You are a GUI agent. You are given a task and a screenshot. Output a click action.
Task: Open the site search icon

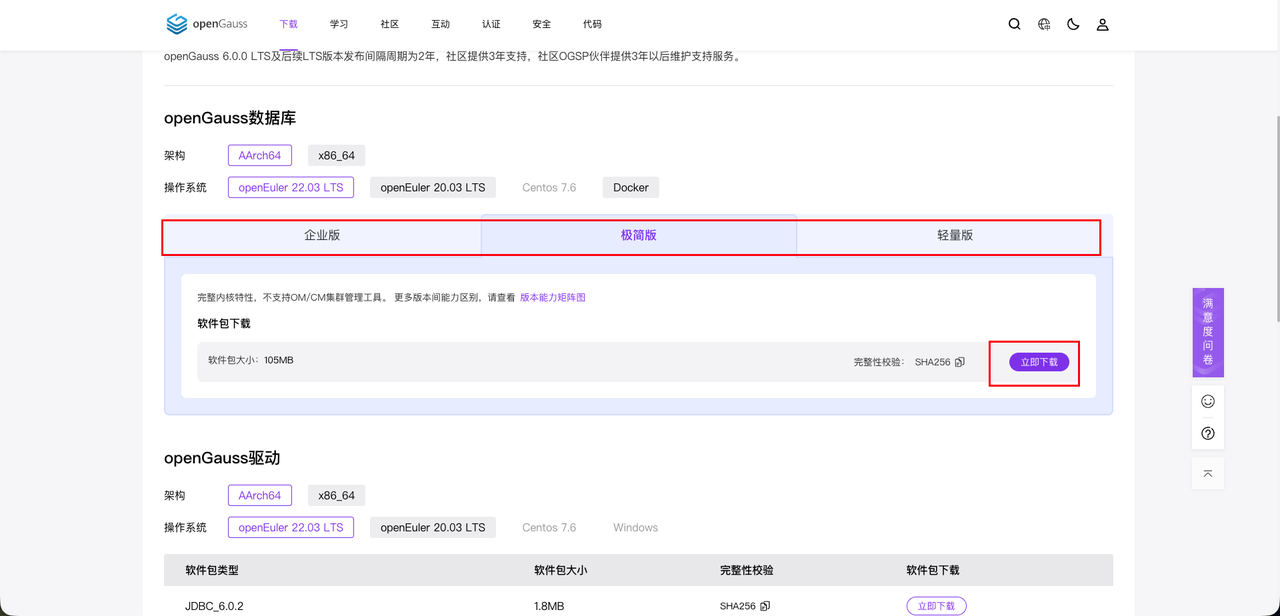(x=1015, y=24)
